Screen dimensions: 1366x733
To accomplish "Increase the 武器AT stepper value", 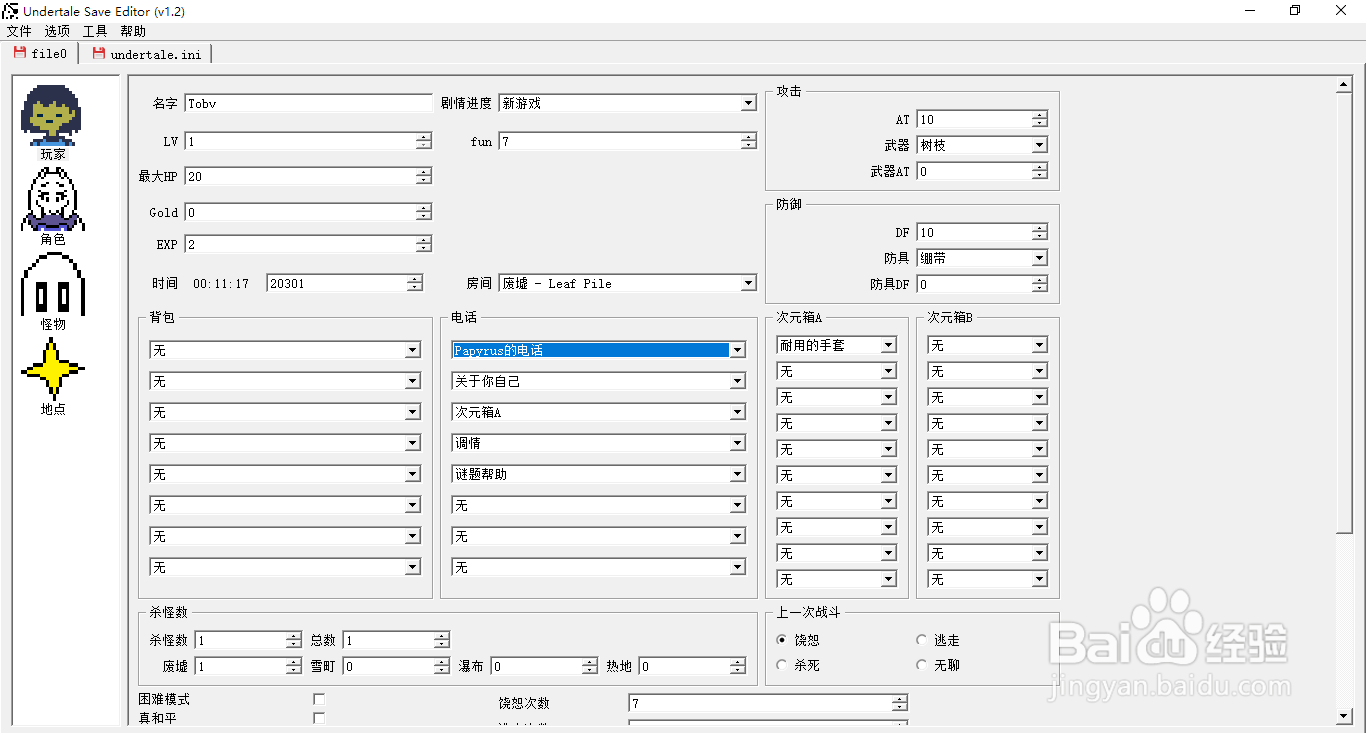I will click(1040, 167).
